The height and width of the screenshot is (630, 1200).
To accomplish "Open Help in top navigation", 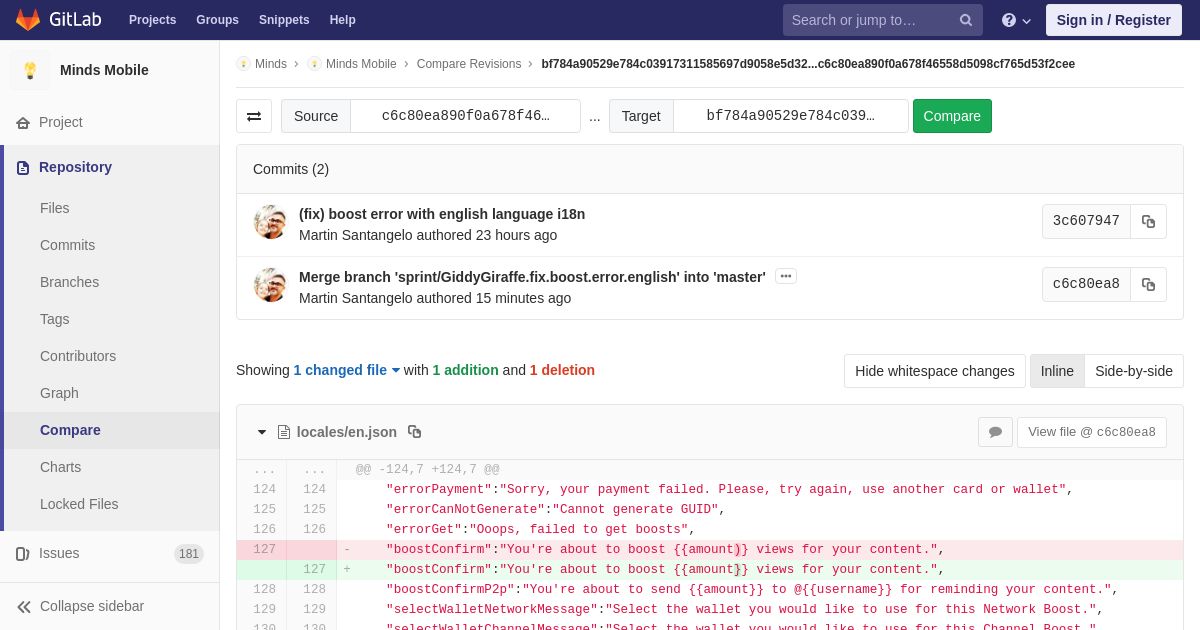I will pyautogui.click(x=343, y=20).
